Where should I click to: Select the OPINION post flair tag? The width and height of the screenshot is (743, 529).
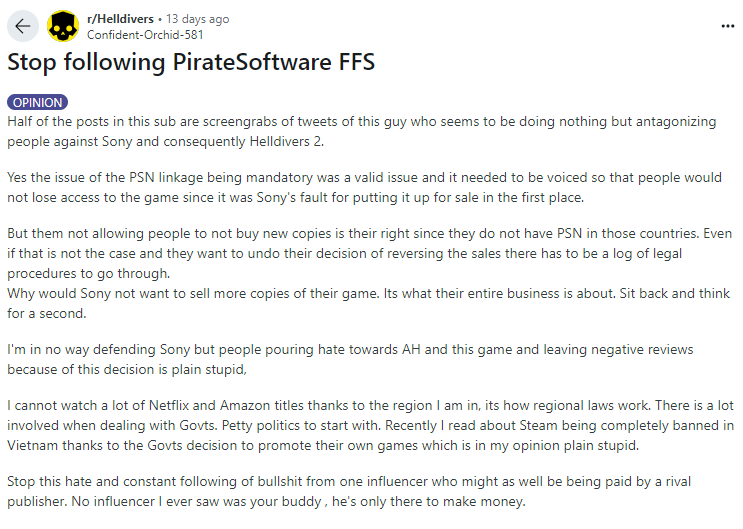(x=38, y=102)
